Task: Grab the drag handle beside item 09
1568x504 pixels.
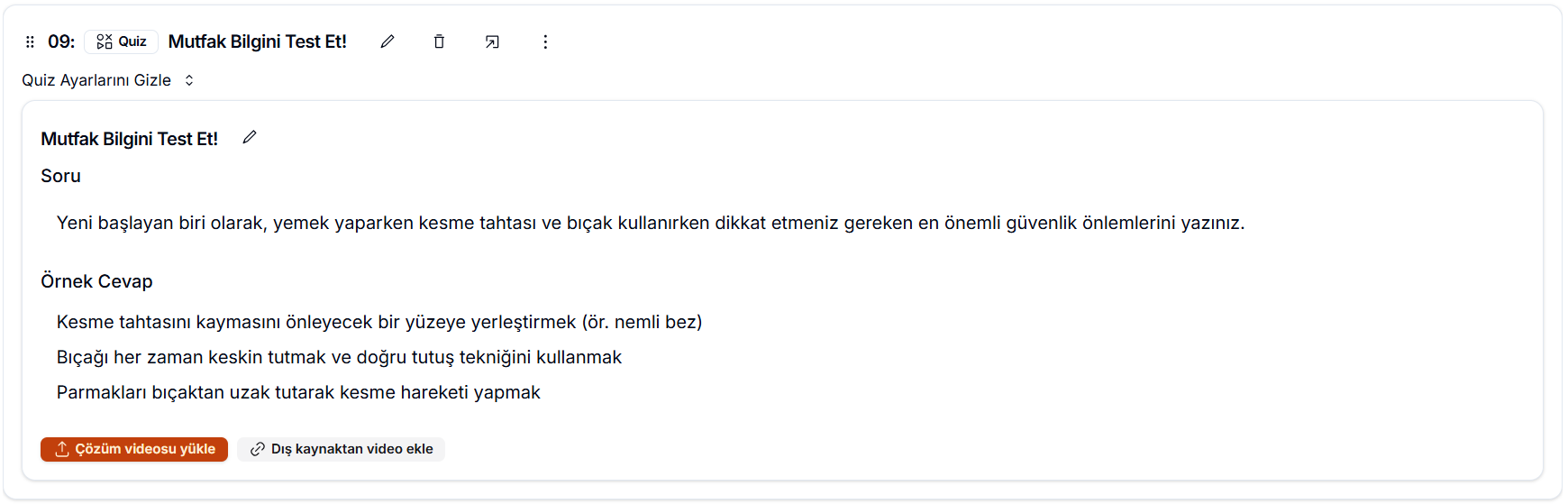Action: click(30, 41)
